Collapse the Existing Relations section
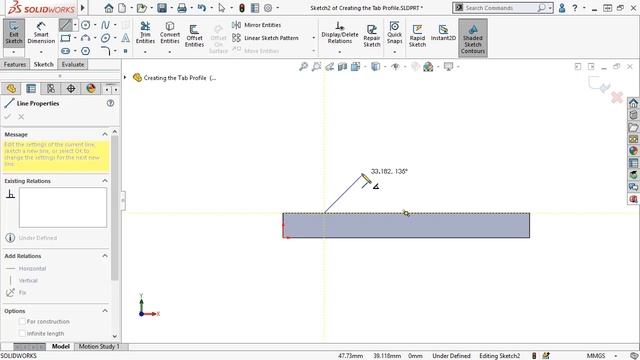The width and height of the screenshot is (640, 360). pyautogui.click(x=105, y=181)
